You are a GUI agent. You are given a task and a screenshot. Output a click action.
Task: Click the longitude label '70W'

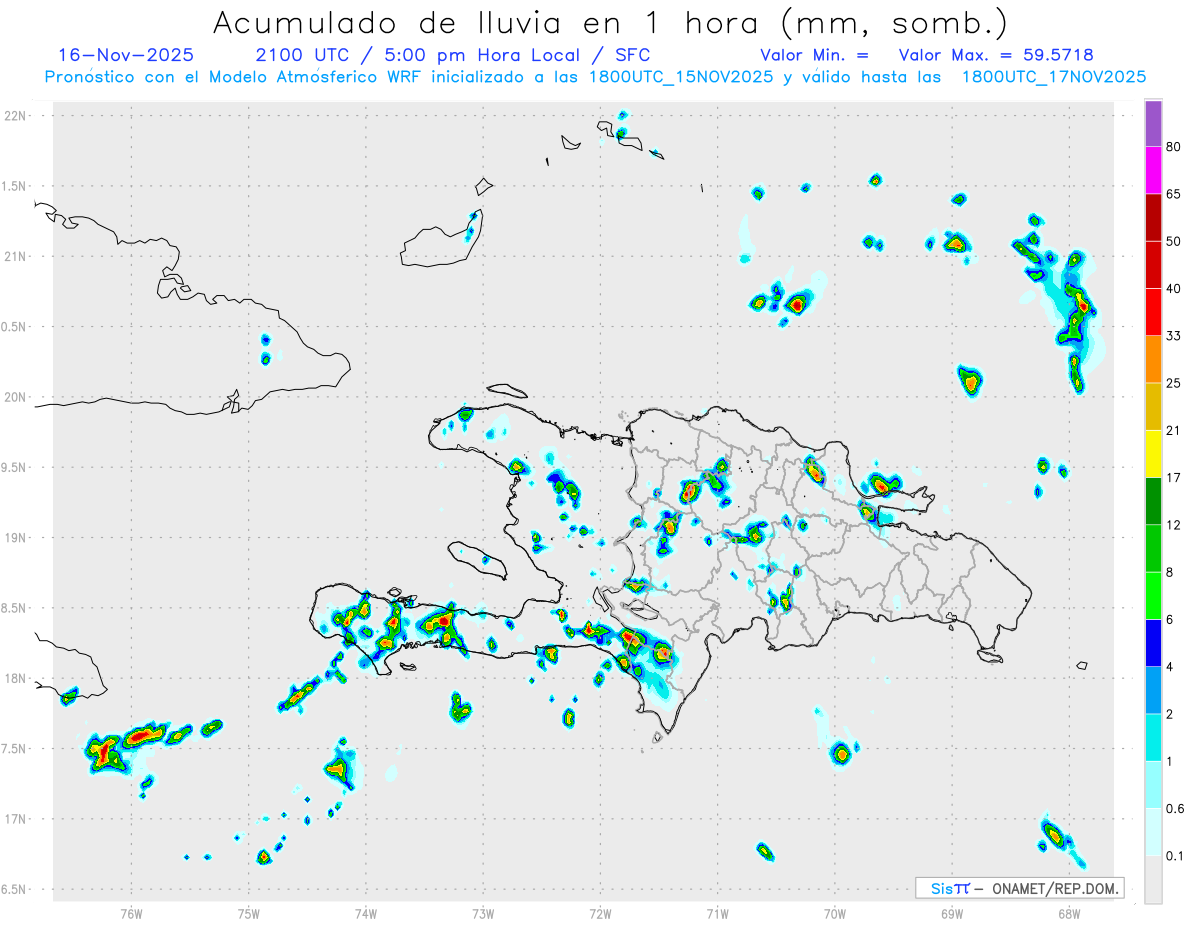click(x=835, y=913)
